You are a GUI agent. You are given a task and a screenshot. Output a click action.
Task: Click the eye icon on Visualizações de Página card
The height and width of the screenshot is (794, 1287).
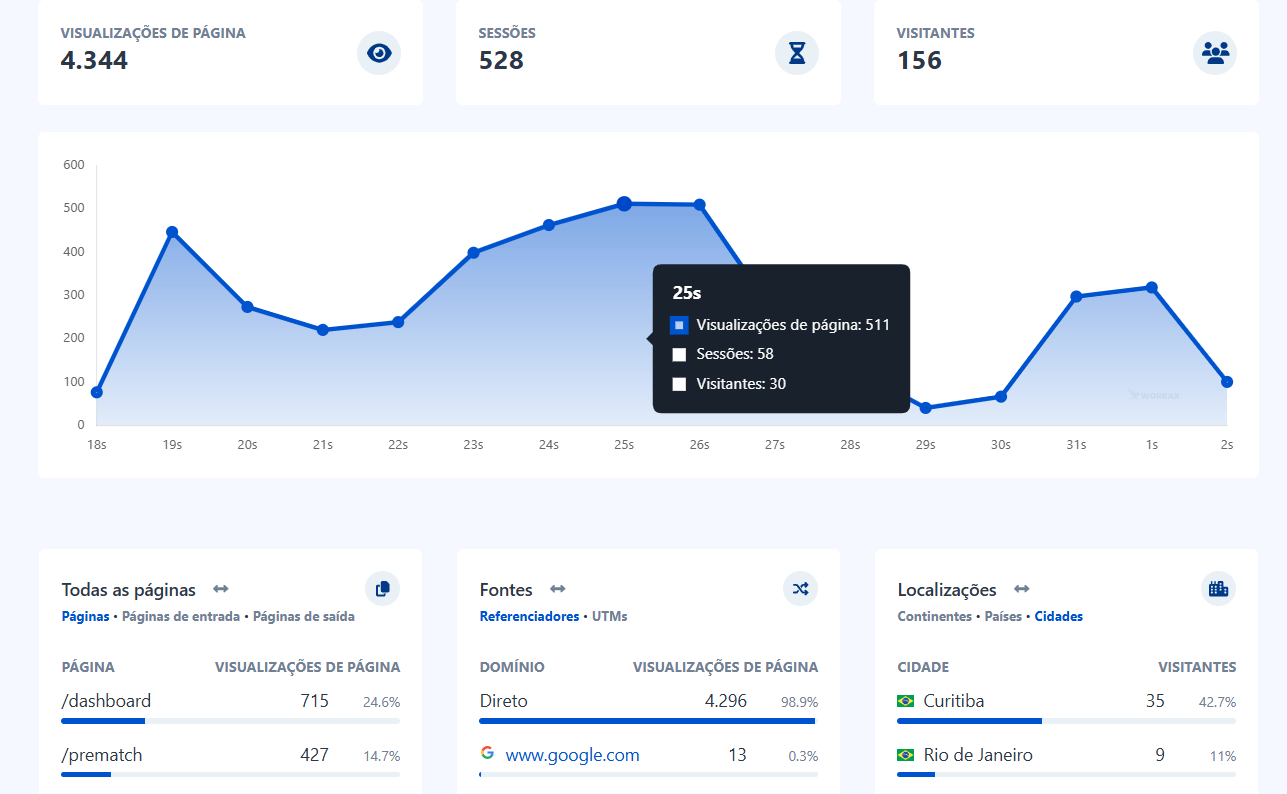coord(378,53)
